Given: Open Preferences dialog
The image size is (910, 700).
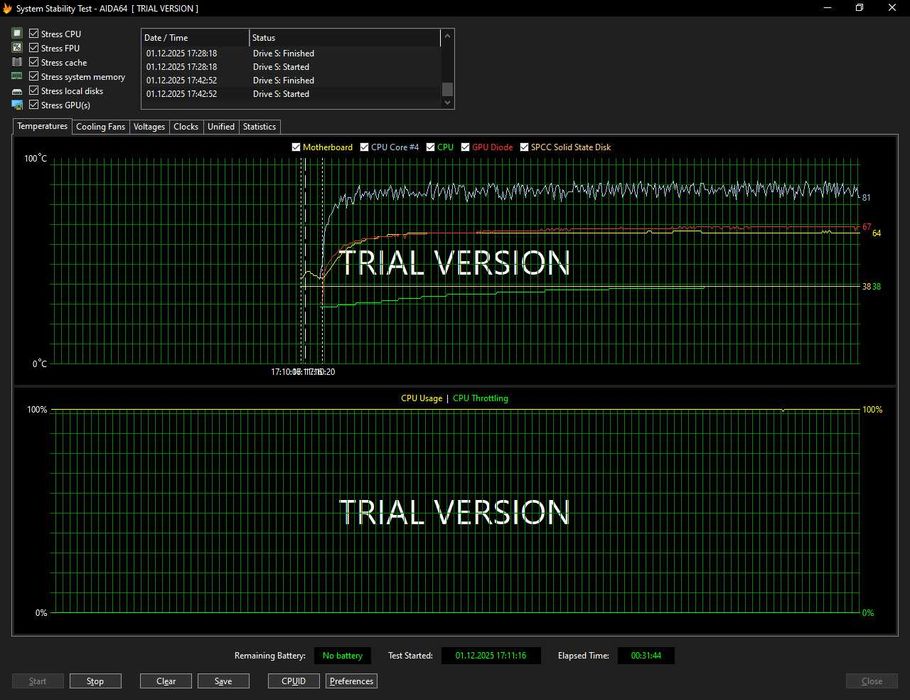Looking at the screenshot, I should (x=352, y=681).
